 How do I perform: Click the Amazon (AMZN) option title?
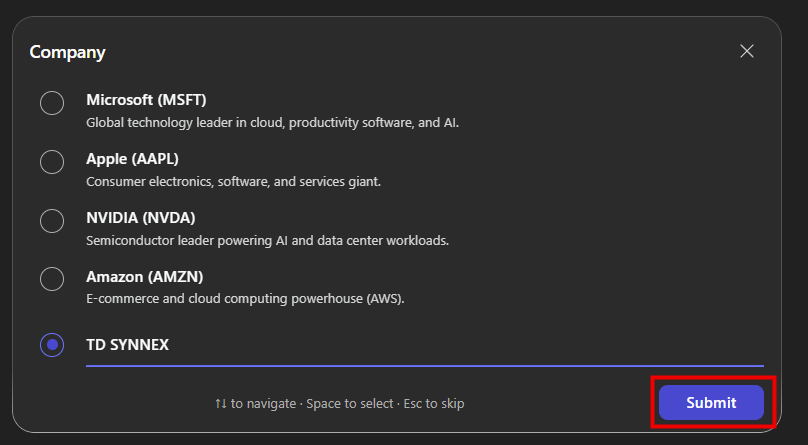pos(144,277)
